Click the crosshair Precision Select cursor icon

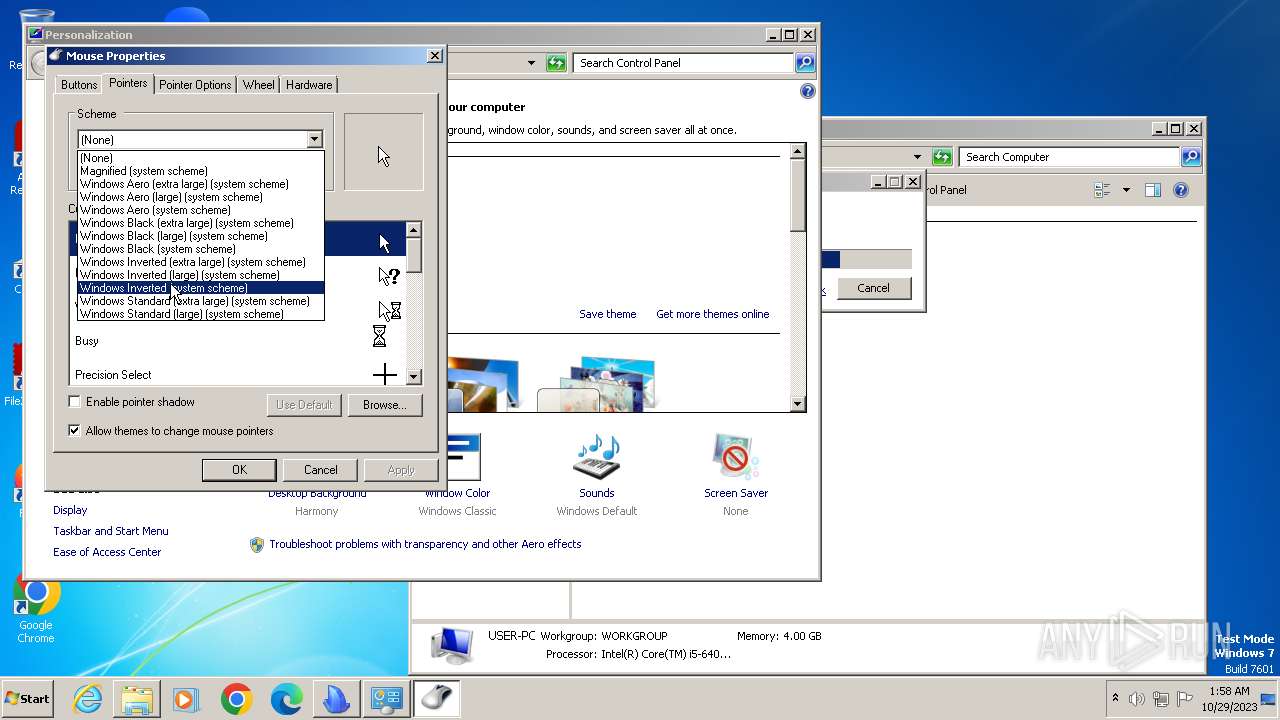pos(385,375)
